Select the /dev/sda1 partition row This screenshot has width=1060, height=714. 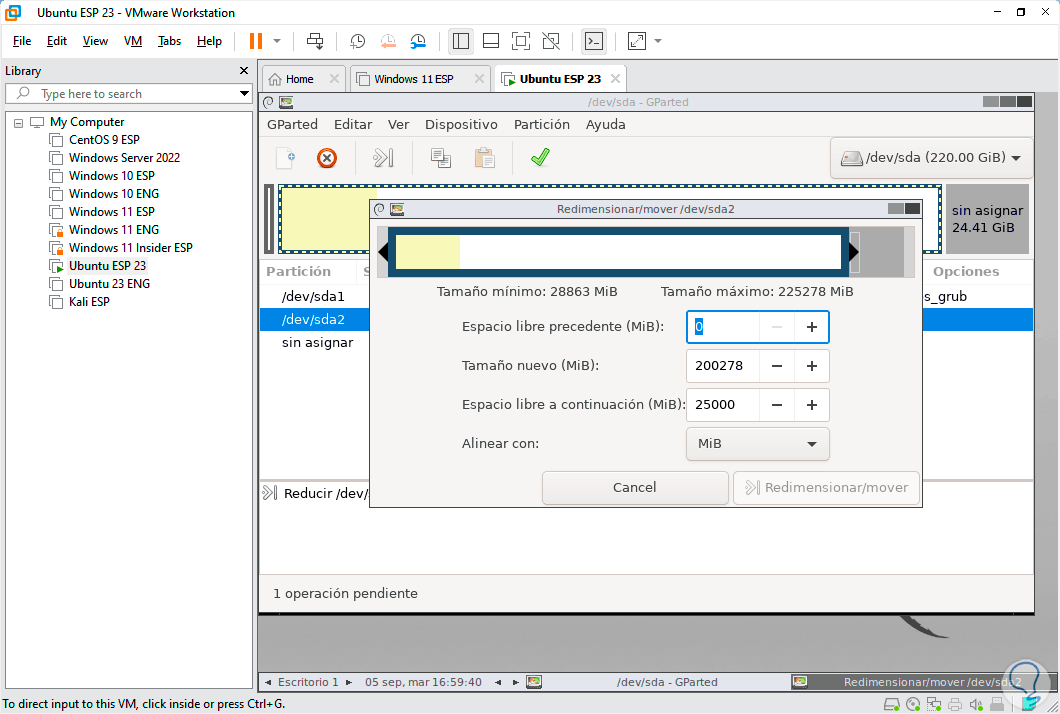pos(314,296)
